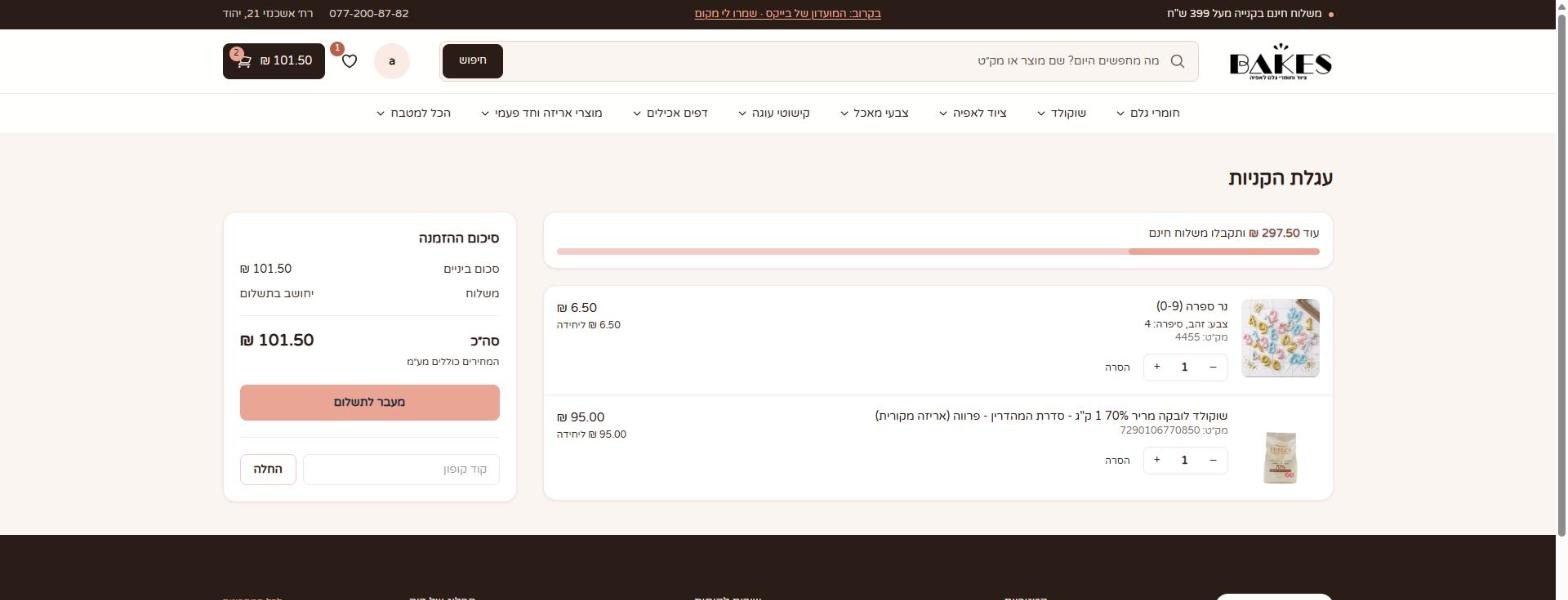Viewport: 1568px width, 600px height.
Task: Open the קישוטי עוגה menu
Action: [x=774, y=113]
